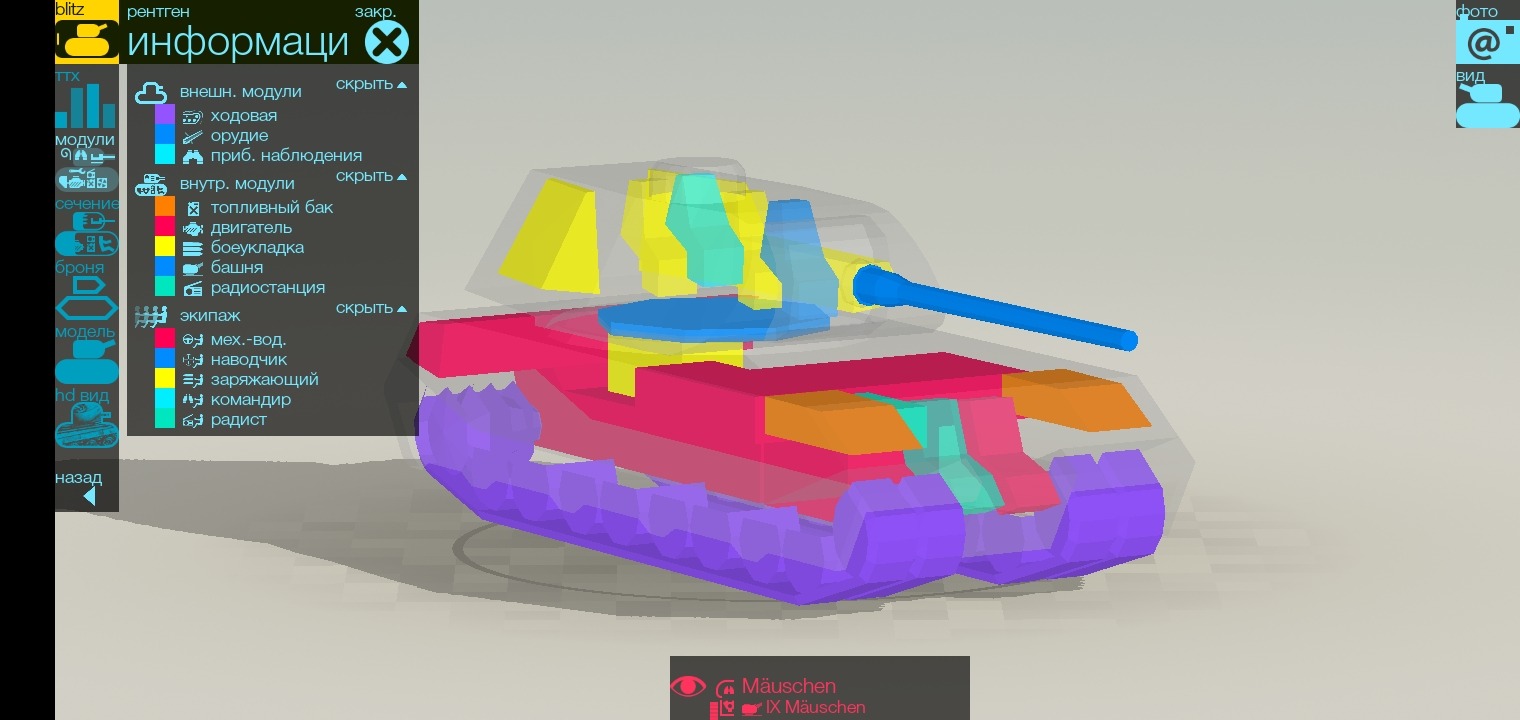Select the боеукладка module label
Image resolution: width=1520 pixels, height=720 pixels.
tap(257, 248)
